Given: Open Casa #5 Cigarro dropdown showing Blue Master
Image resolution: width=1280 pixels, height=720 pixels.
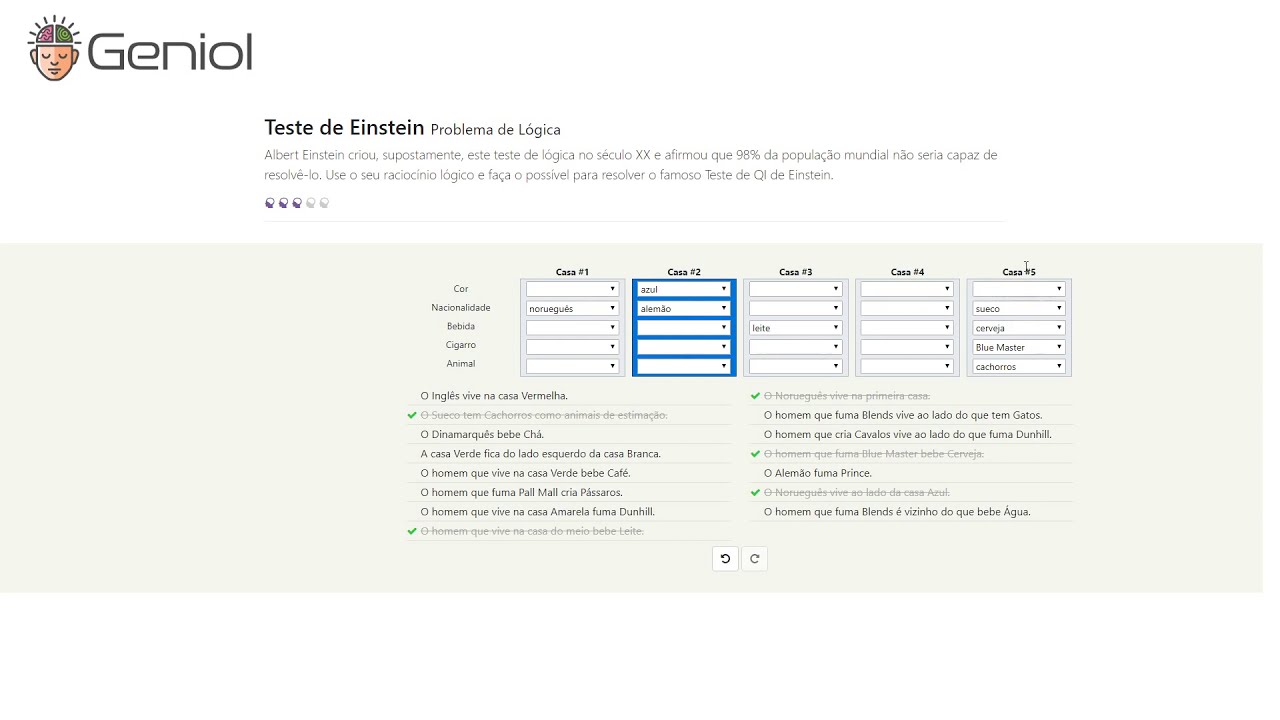Looking at the screenshot, I should [x=1019, y=347].
